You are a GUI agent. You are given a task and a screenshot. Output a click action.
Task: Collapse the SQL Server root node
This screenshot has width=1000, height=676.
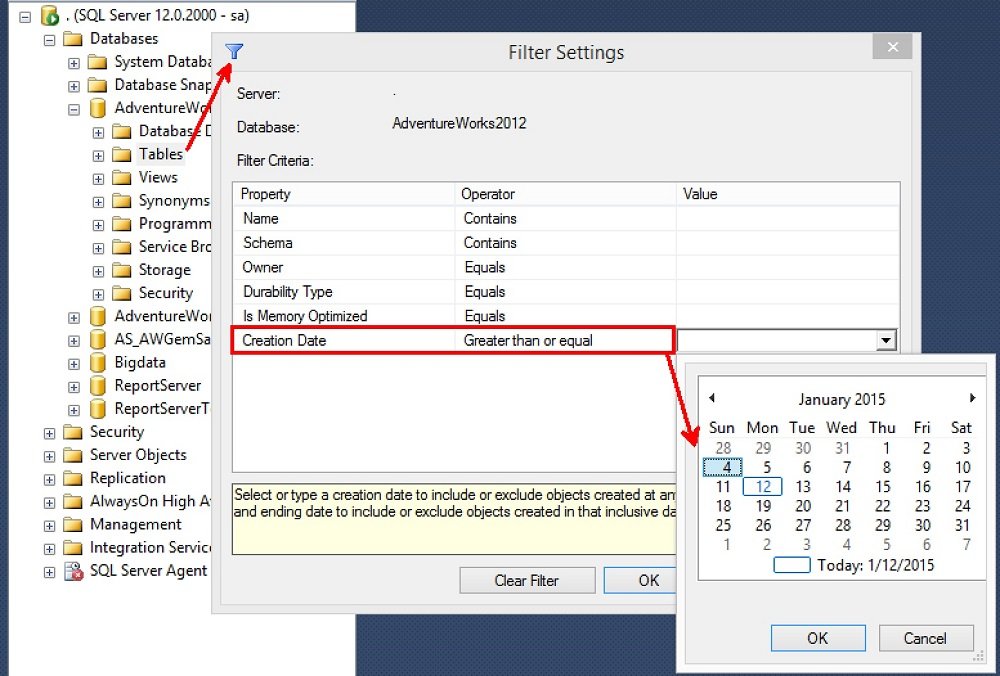point(25,17)
